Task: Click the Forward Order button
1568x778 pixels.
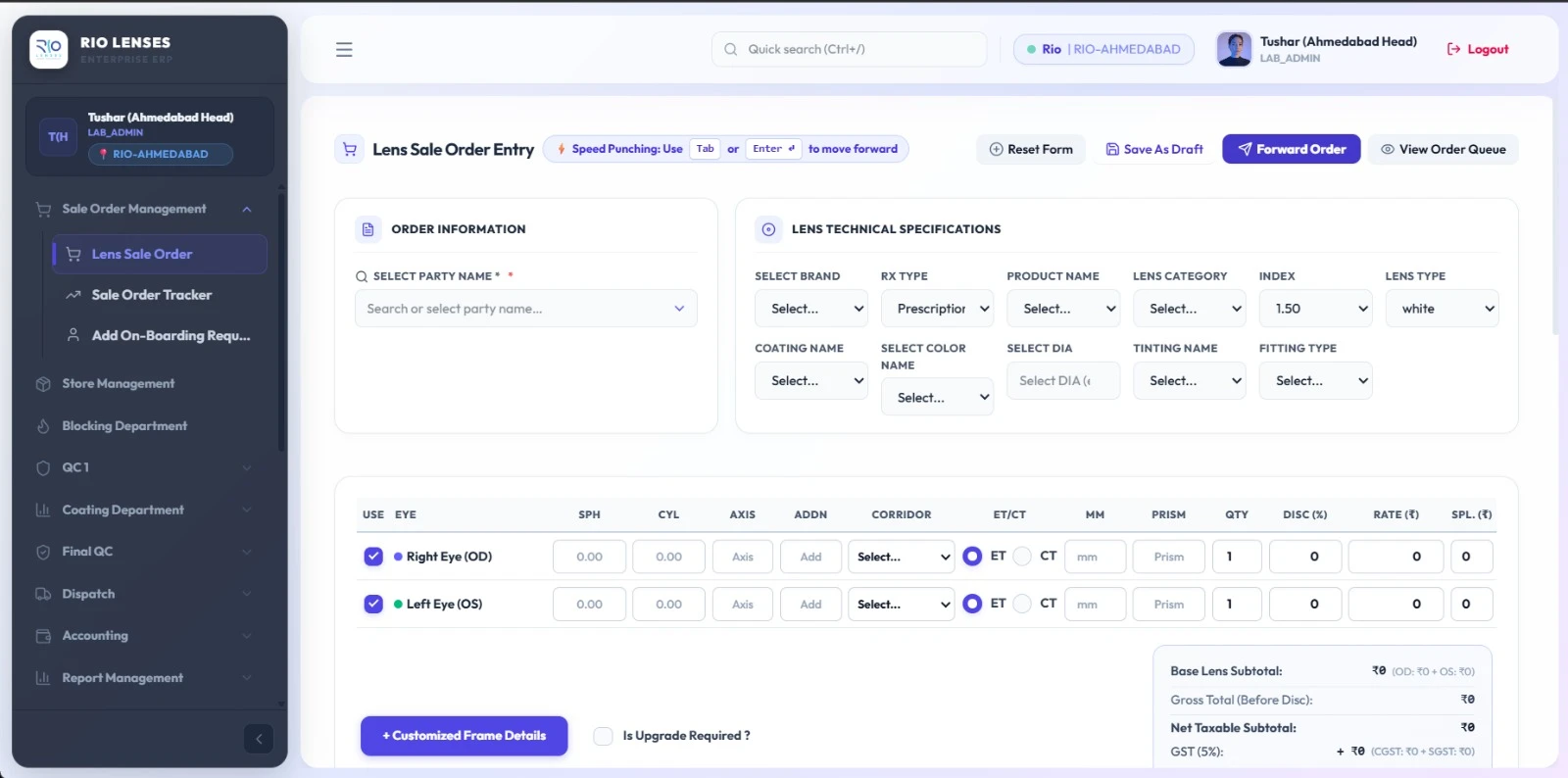Action: [1292, 149]
